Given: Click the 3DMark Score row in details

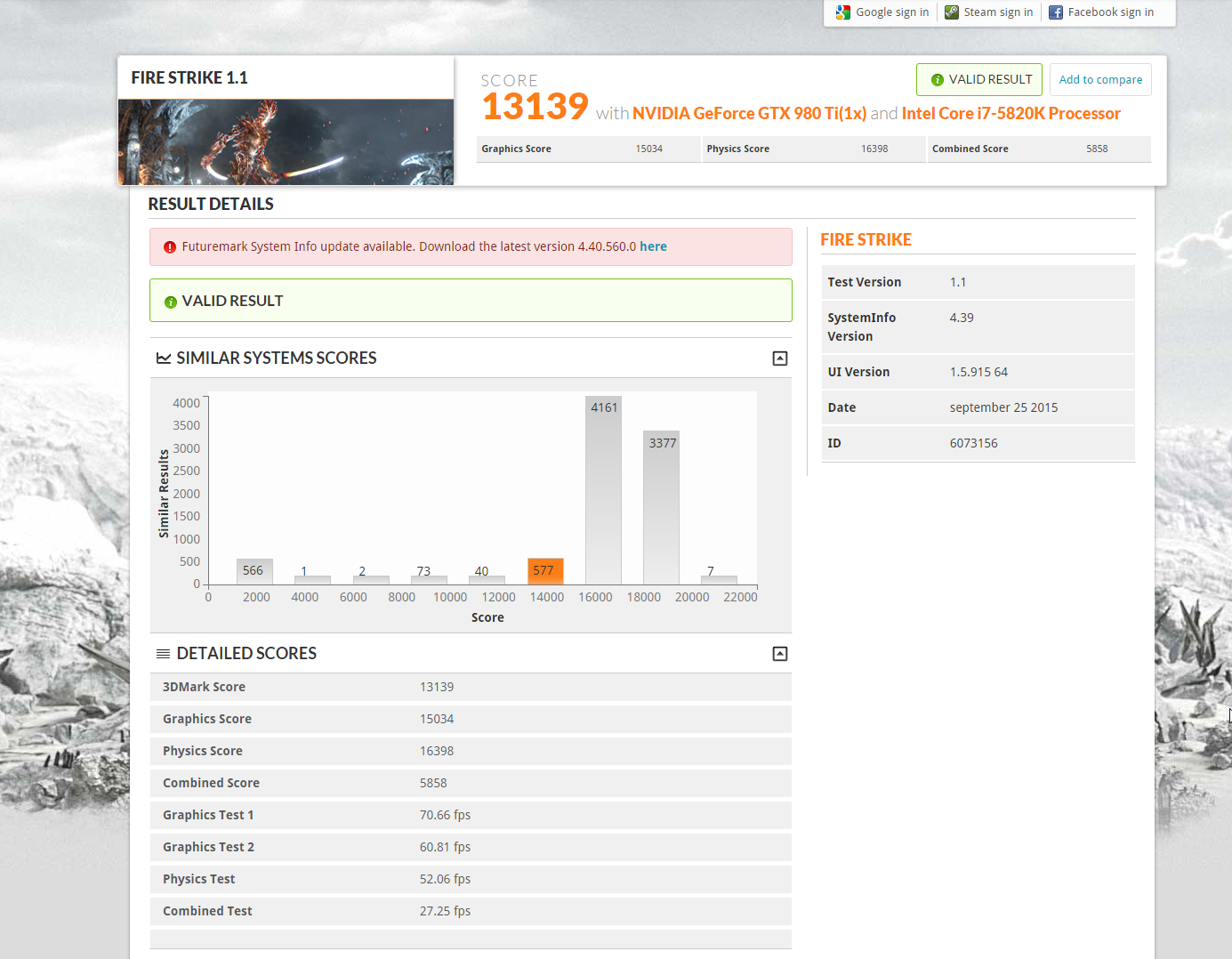Looking at the screenshot, I should point(471,687).
